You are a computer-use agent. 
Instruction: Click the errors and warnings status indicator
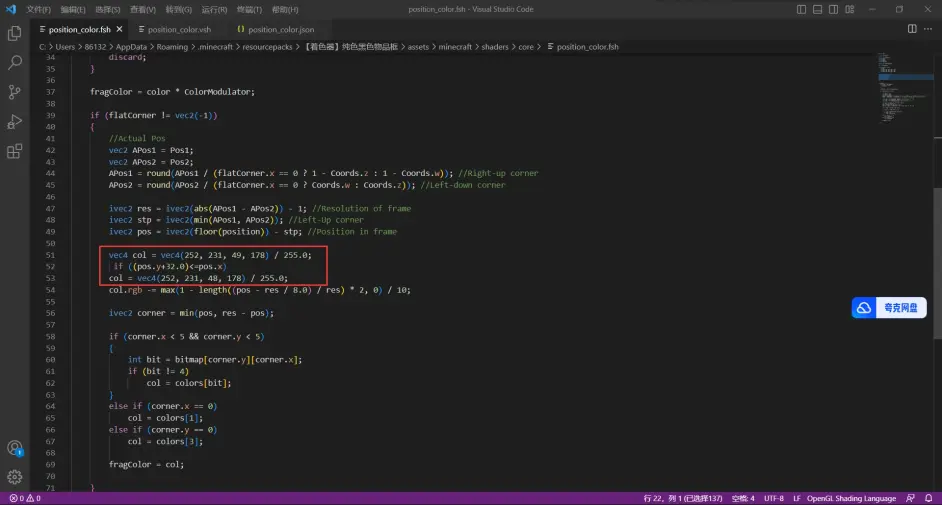click(24, 498)
